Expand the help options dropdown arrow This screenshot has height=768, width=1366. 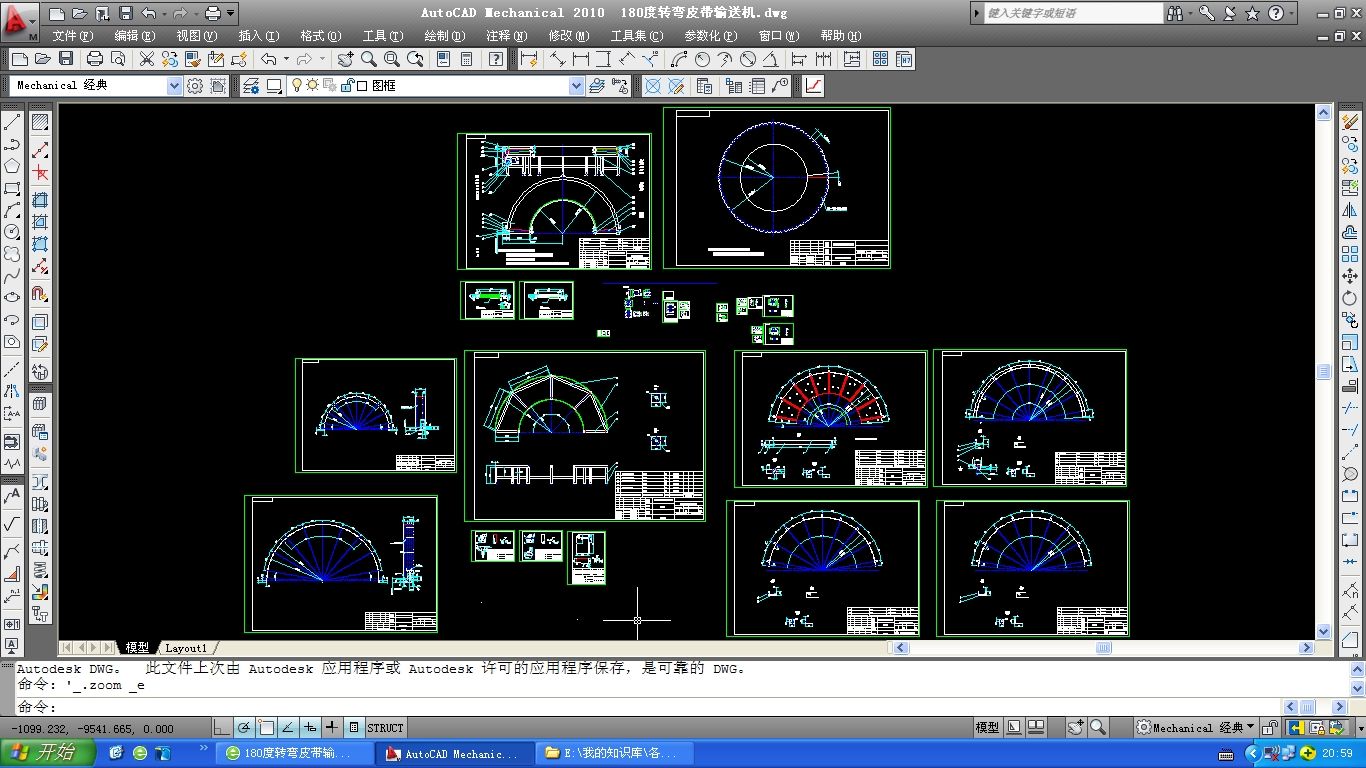[x=1291, y=14]
